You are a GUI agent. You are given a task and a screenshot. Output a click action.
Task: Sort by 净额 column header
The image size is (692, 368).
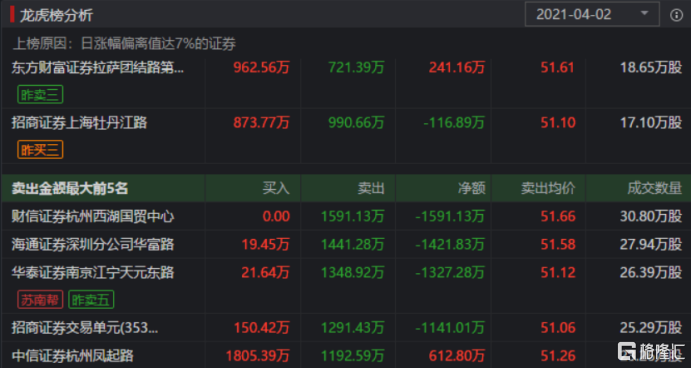coord(471,188)
